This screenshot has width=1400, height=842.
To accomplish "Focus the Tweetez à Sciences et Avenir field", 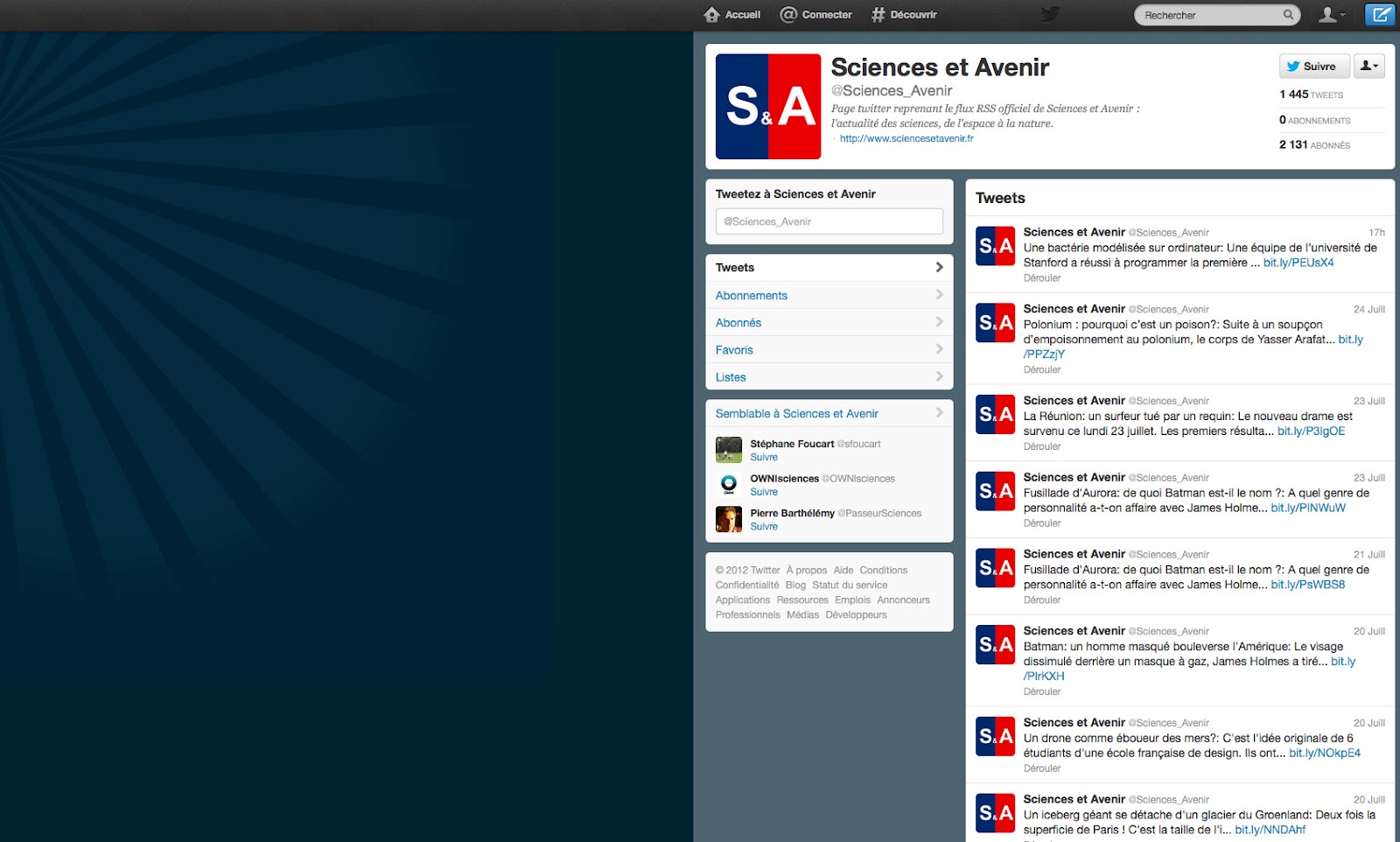I will tap(829, 221).
